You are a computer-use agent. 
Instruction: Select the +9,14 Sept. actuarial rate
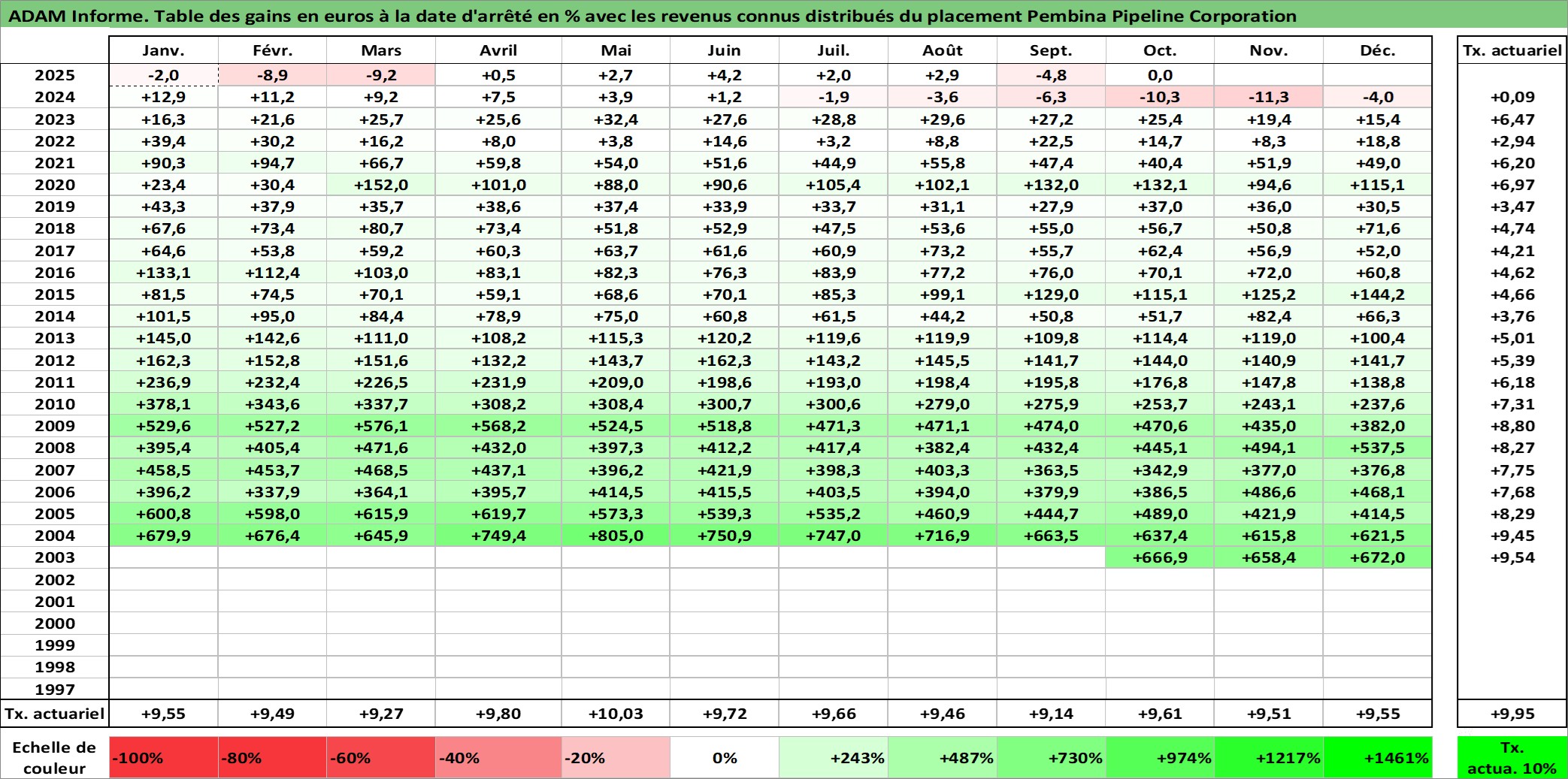click(x=1051, y=714)
